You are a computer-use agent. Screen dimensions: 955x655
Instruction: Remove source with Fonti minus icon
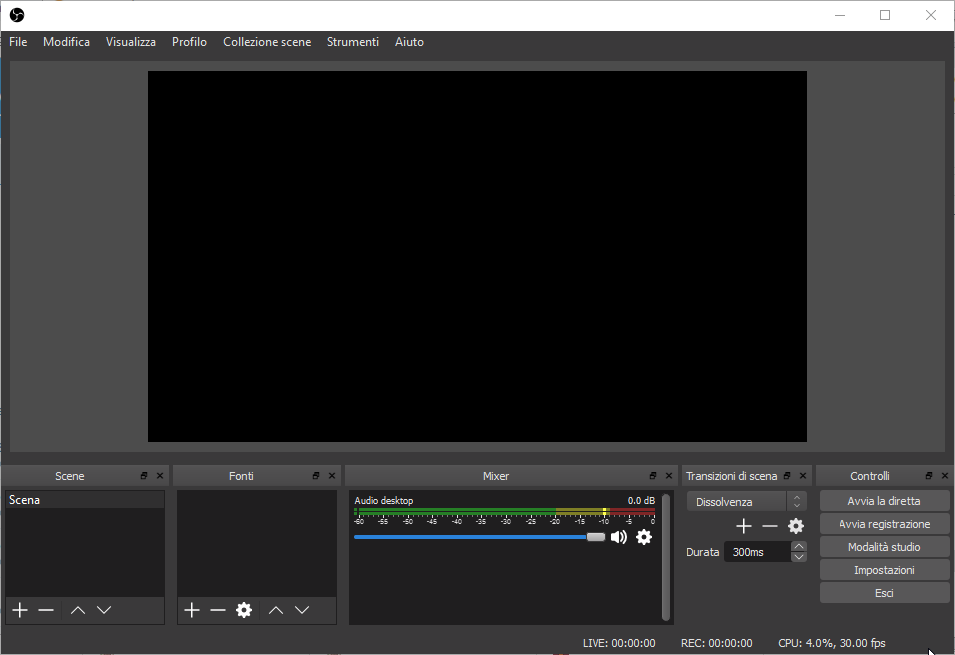[x=218, y=610]
